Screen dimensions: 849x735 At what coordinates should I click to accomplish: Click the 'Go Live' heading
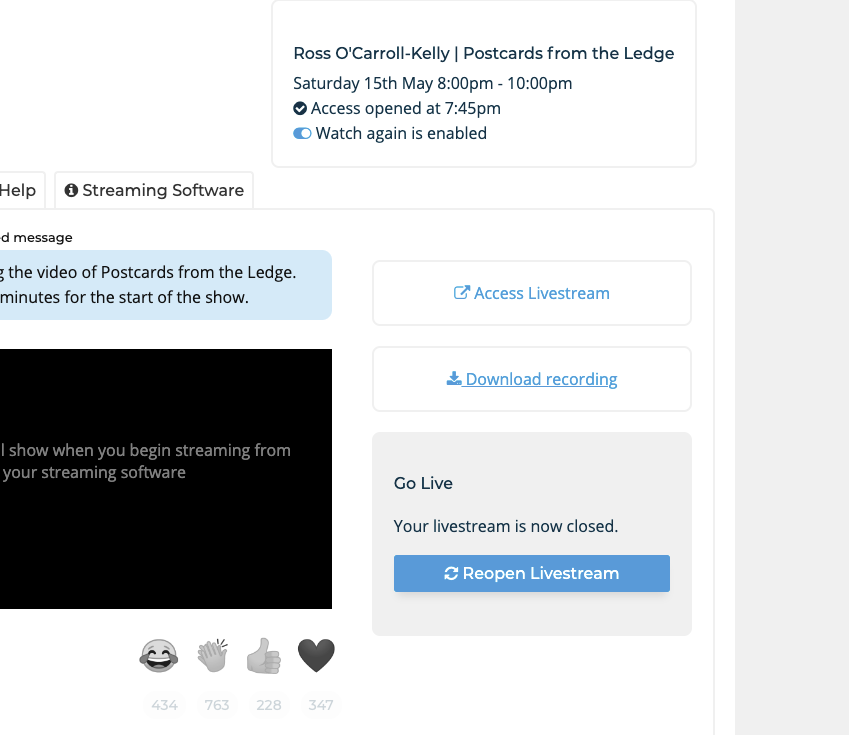(x=423, y=483)
